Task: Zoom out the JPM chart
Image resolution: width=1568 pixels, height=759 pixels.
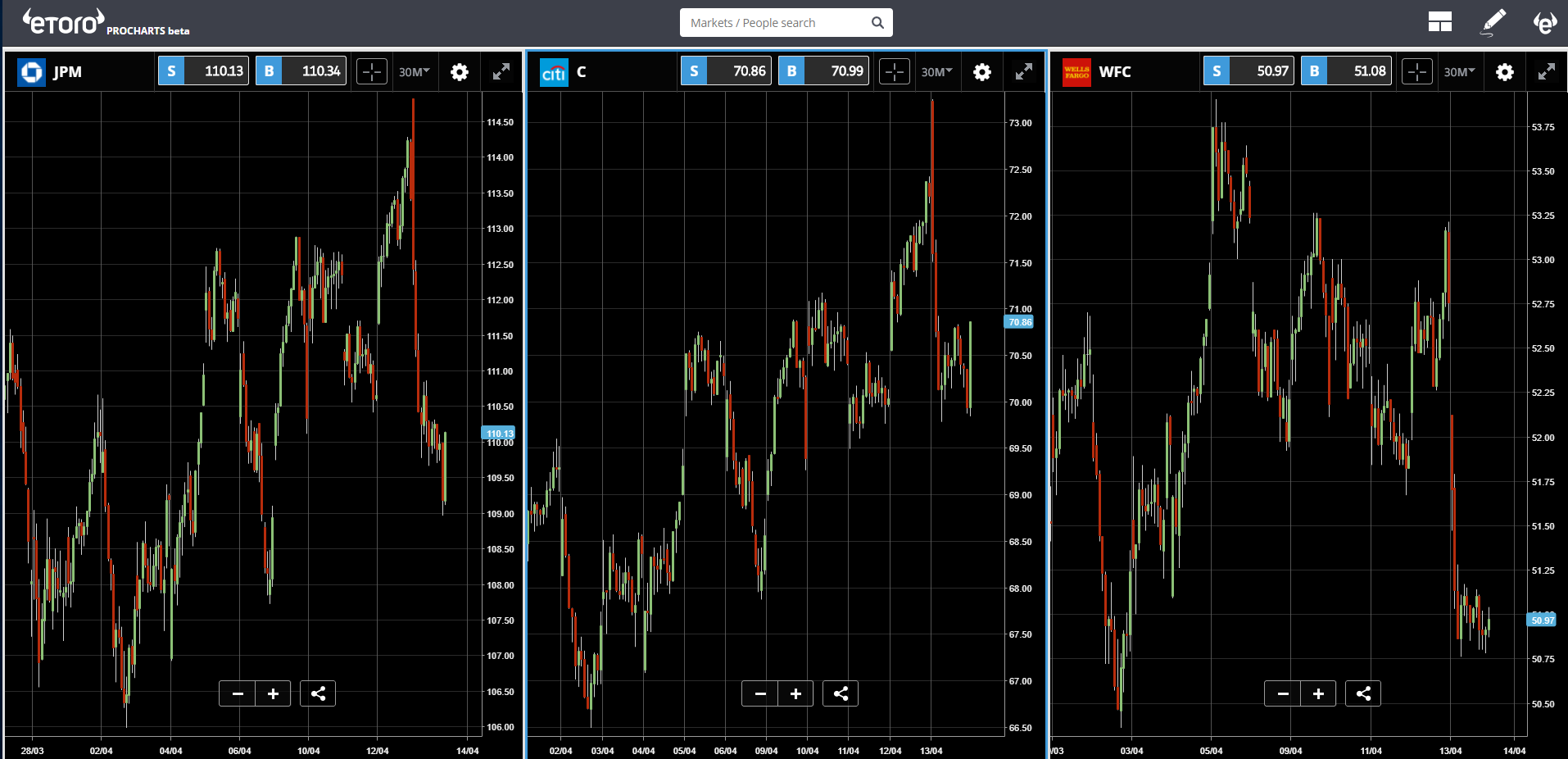Action: [238, 693]
